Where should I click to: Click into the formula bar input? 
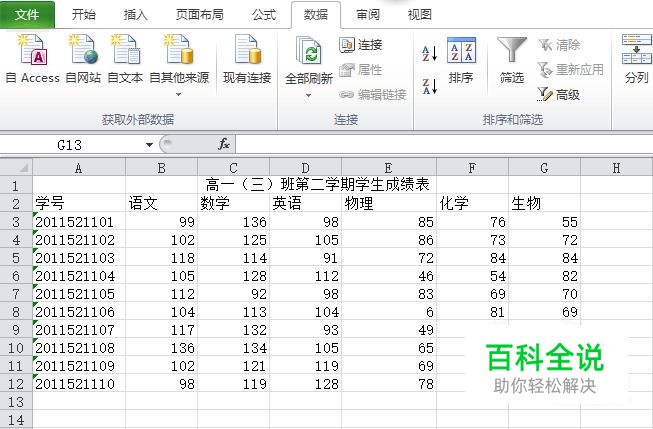tap(444, 145)
